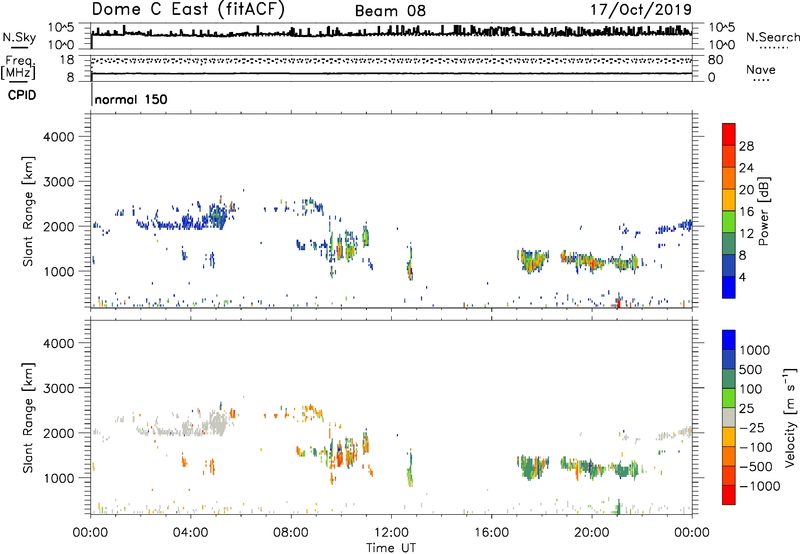
Task: Click the teal 100–500 velocity swatch
Action: point(729,379)
